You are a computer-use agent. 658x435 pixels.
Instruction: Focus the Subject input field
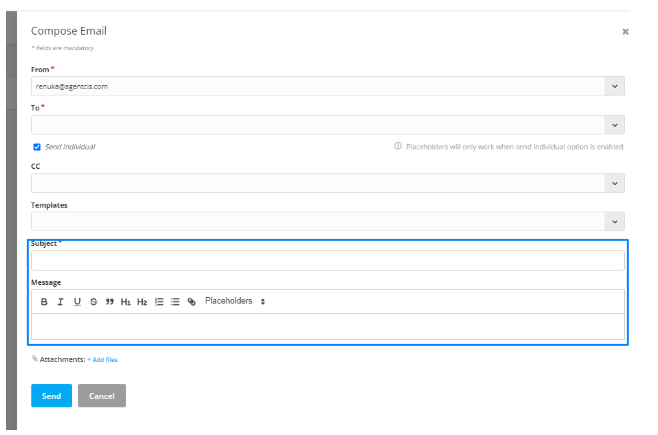click(327, 261)
